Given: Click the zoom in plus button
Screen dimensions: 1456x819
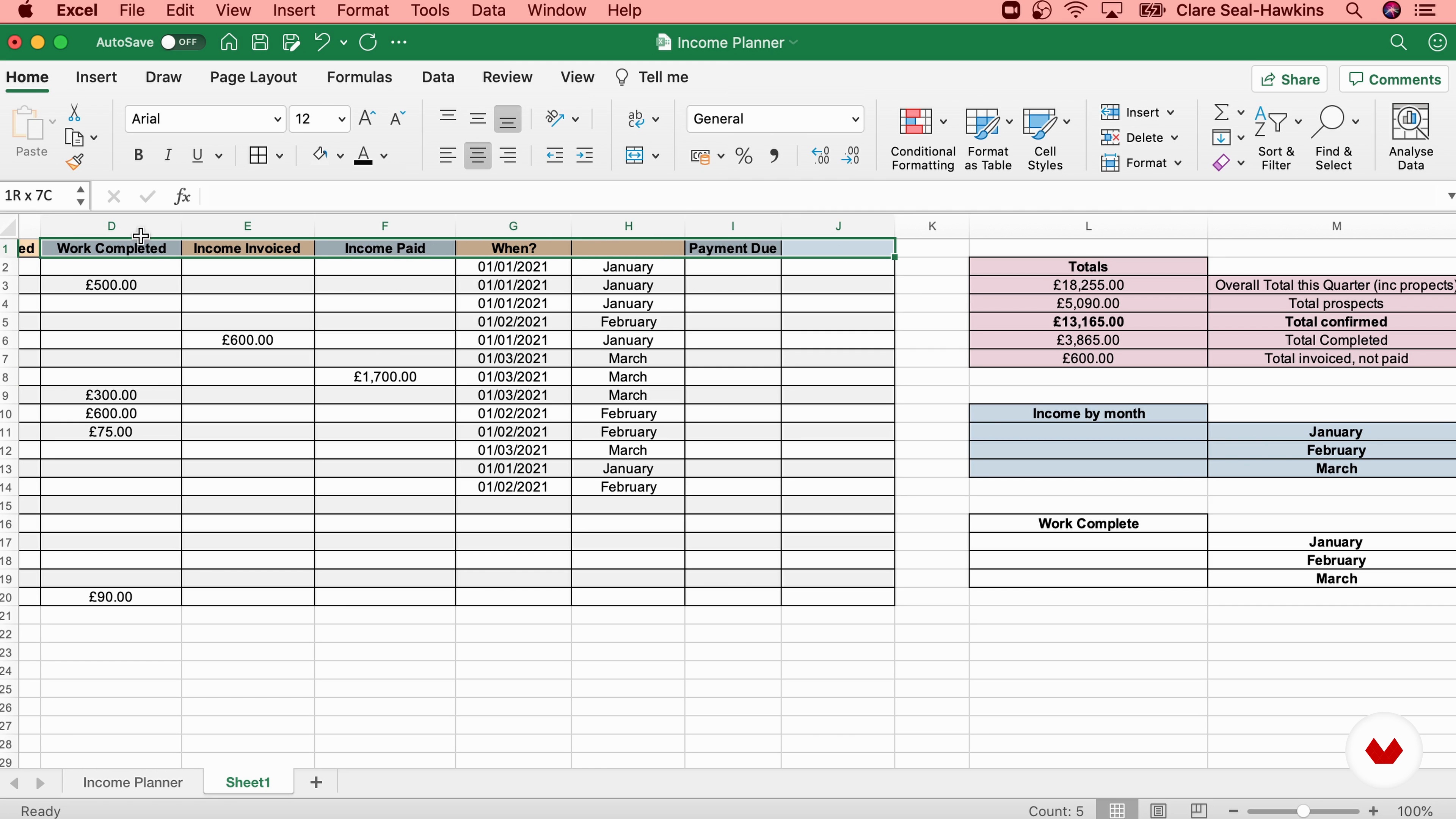Looking at the screenshot, I should click(1373, 811).
